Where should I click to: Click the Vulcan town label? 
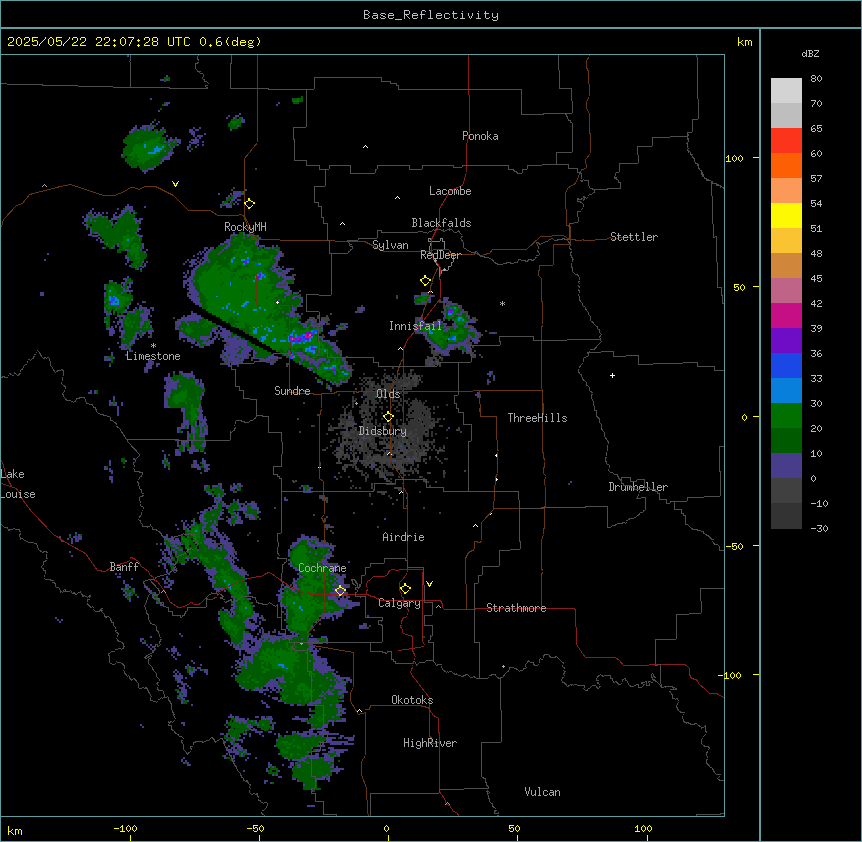[543, 792]
